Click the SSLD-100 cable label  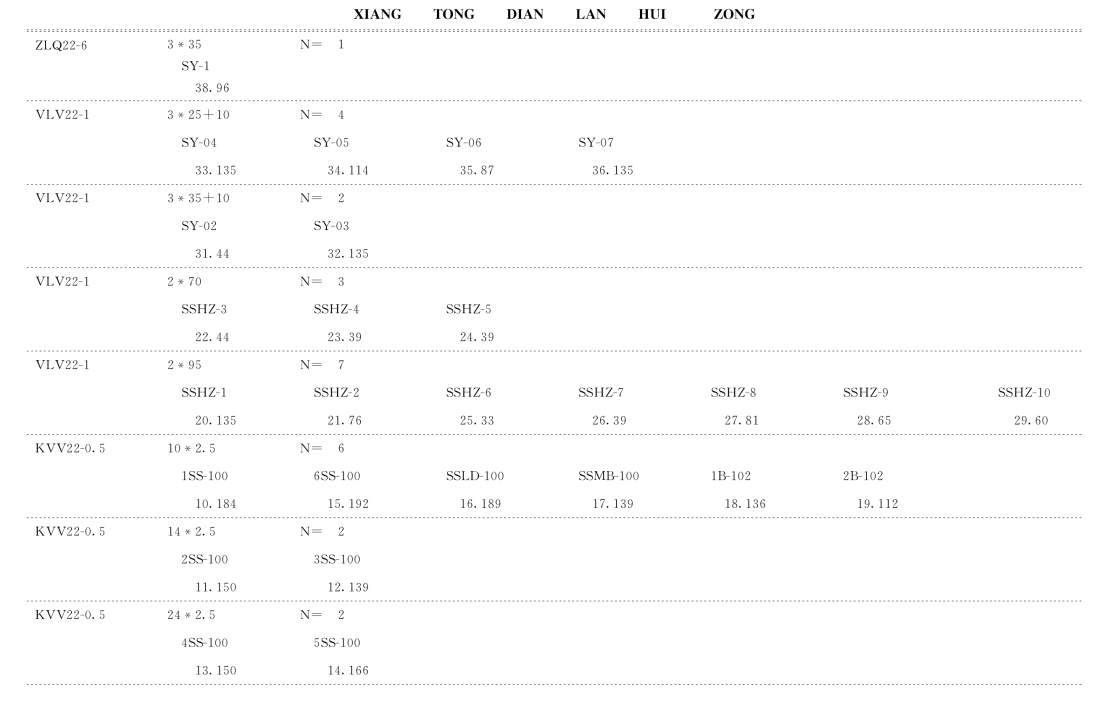click(x=475, y=476)
